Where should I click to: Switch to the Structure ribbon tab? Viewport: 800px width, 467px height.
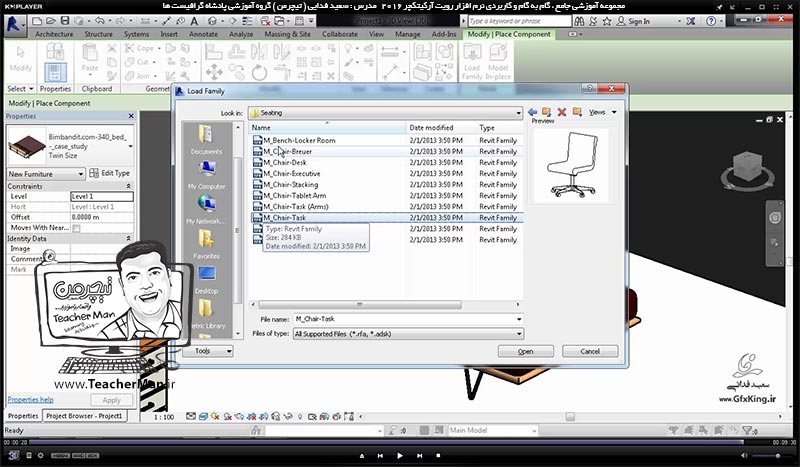pyautogui.click(x=98, y=34)
